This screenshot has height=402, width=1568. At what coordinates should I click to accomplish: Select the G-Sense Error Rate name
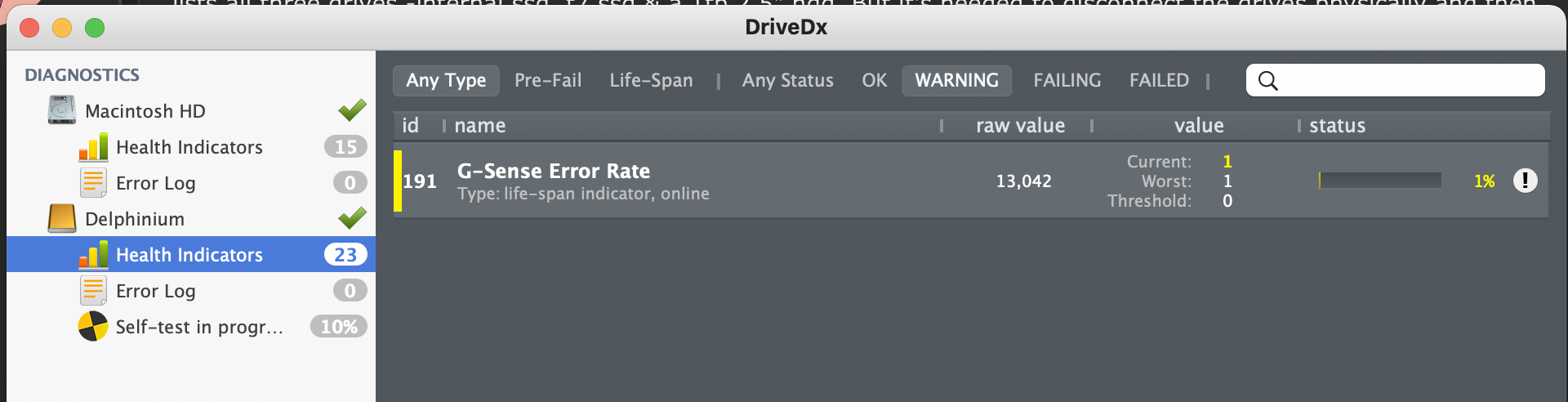pos(554,171)
